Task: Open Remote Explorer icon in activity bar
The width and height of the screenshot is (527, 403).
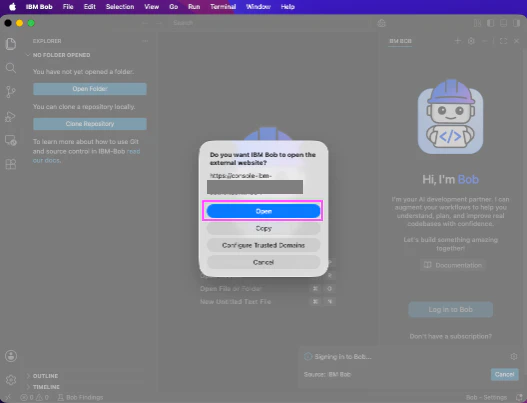Action: click(11, 140)
